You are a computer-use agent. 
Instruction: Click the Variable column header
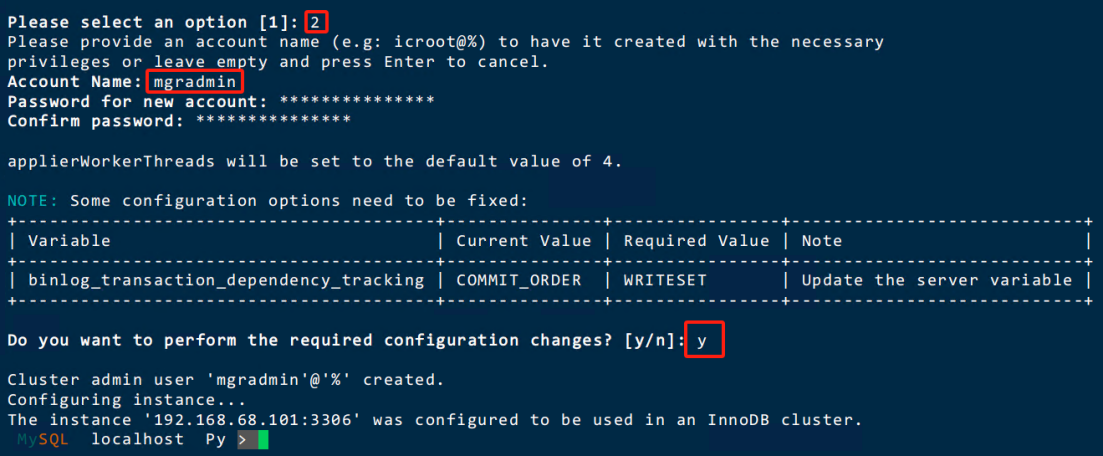pos(69,241)
